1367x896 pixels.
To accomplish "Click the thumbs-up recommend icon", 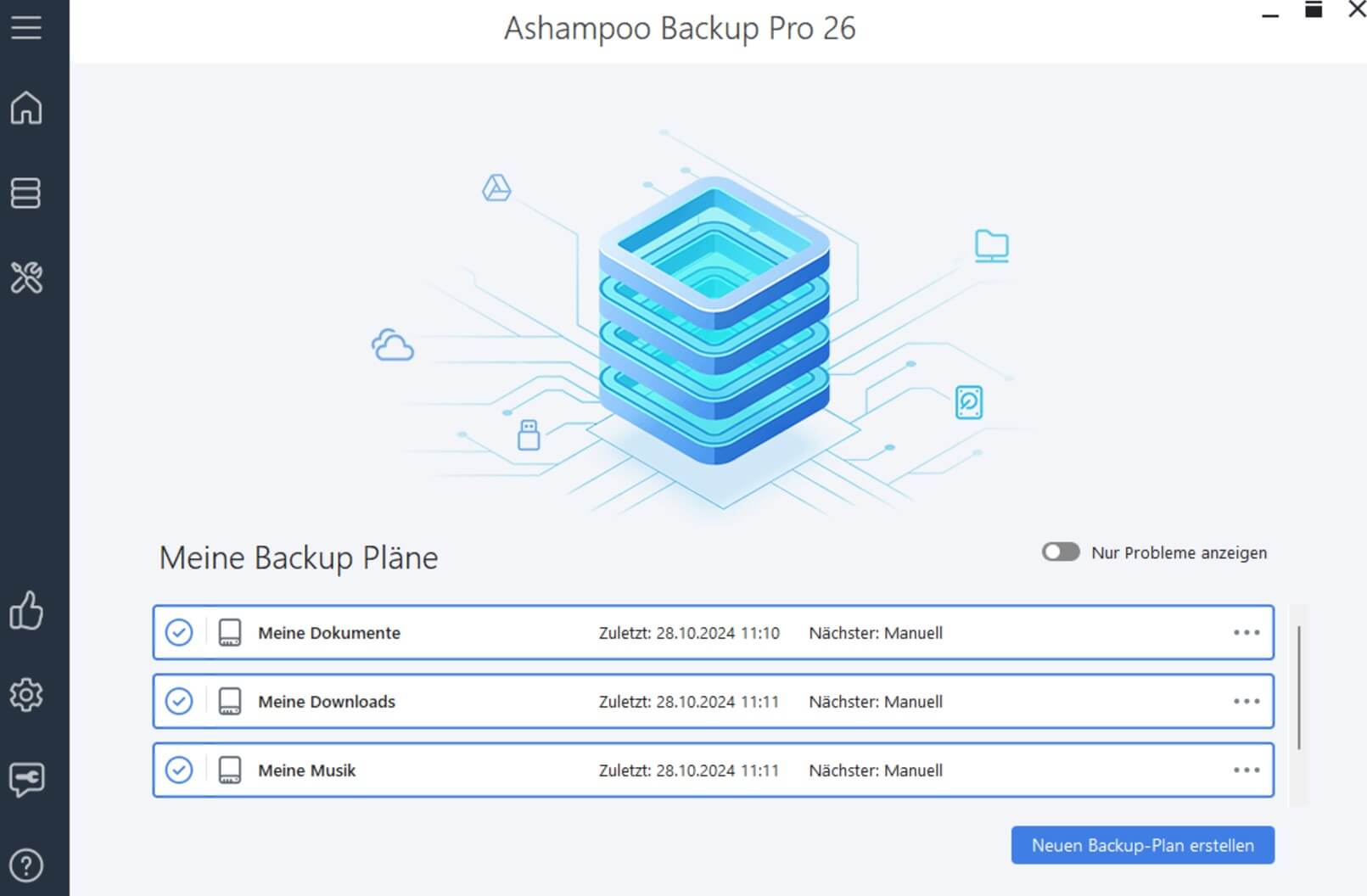I will pos(25,610).
